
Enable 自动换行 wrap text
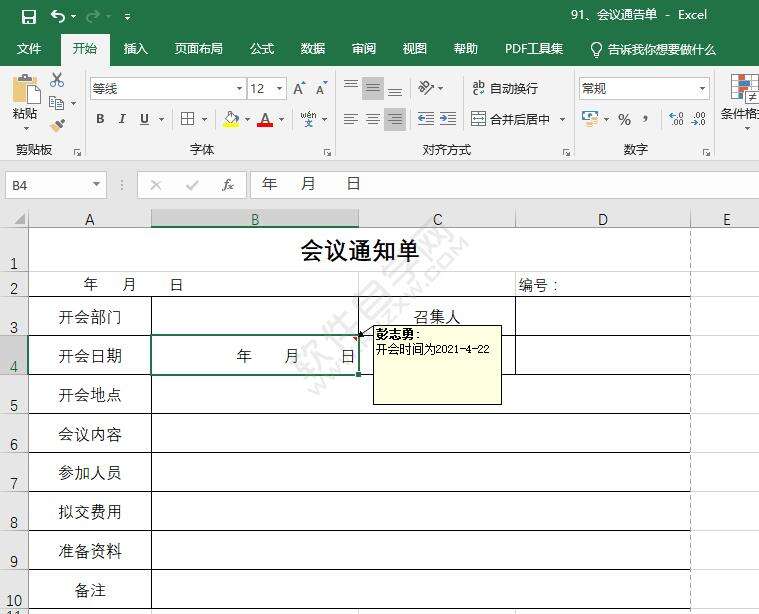click(505, 88)
